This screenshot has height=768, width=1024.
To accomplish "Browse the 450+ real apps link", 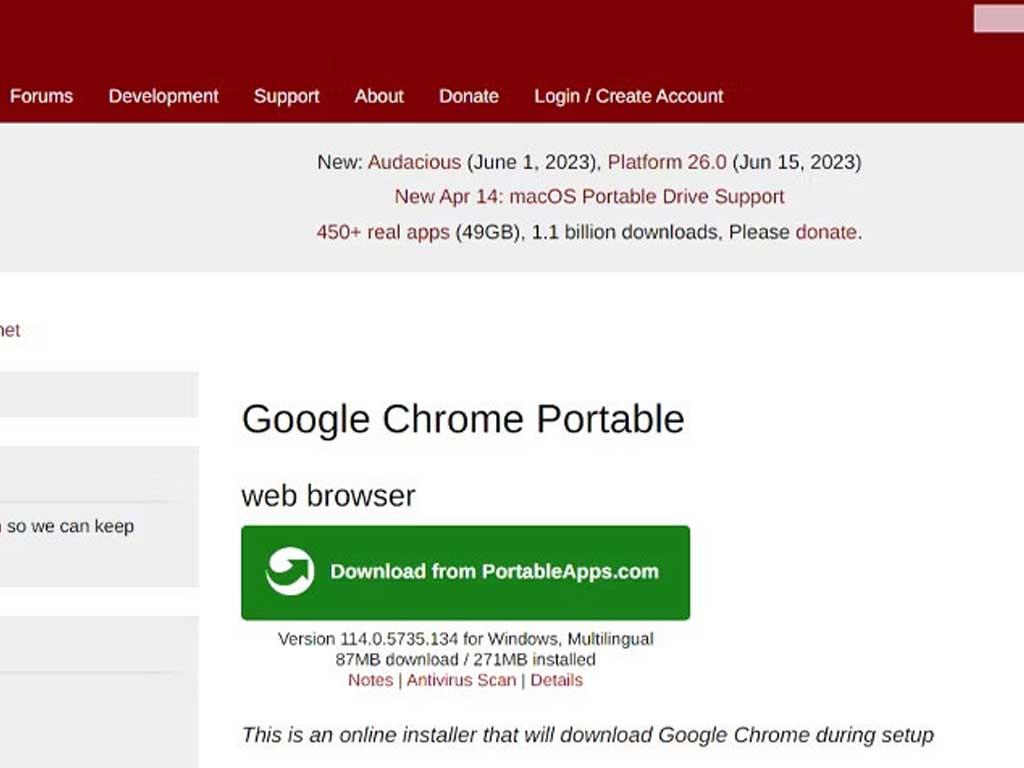I will click(x=382, y=232).
